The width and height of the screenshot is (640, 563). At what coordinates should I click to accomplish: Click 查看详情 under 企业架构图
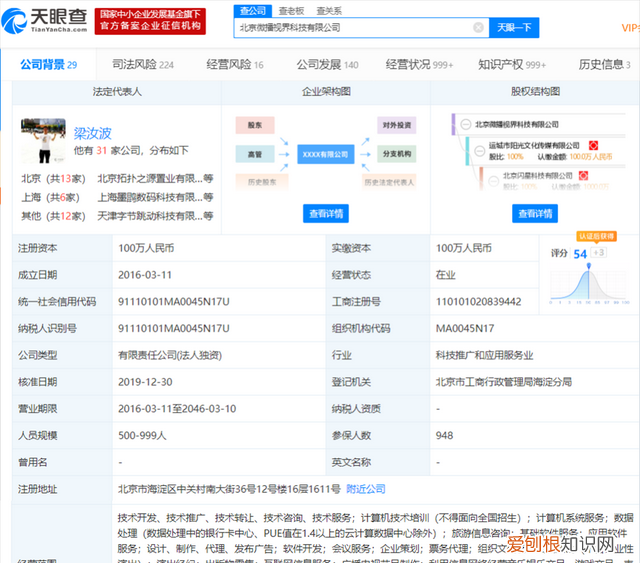[x=326, y=214]
